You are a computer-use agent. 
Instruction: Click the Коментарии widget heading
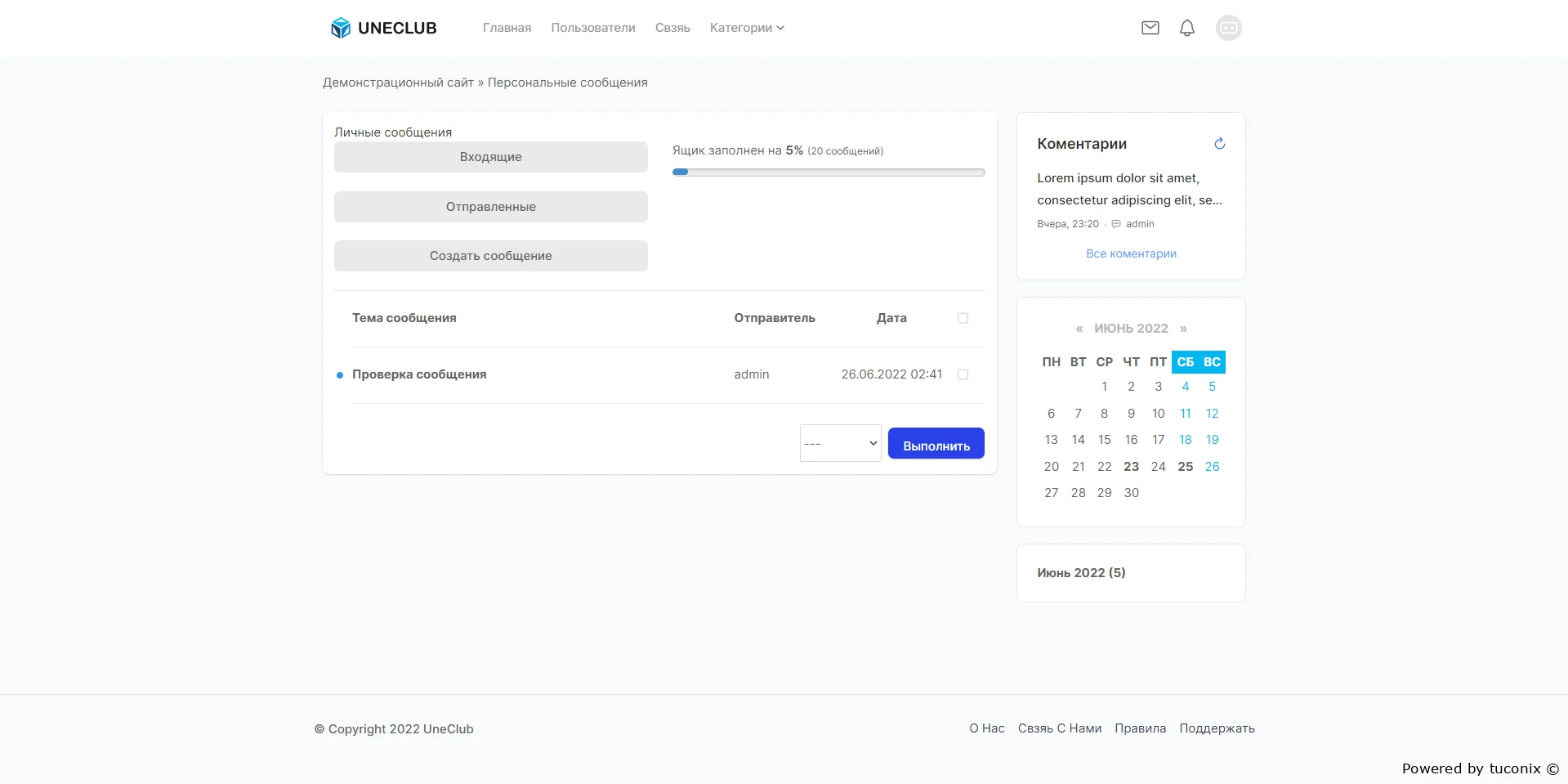coord(1082,144)
